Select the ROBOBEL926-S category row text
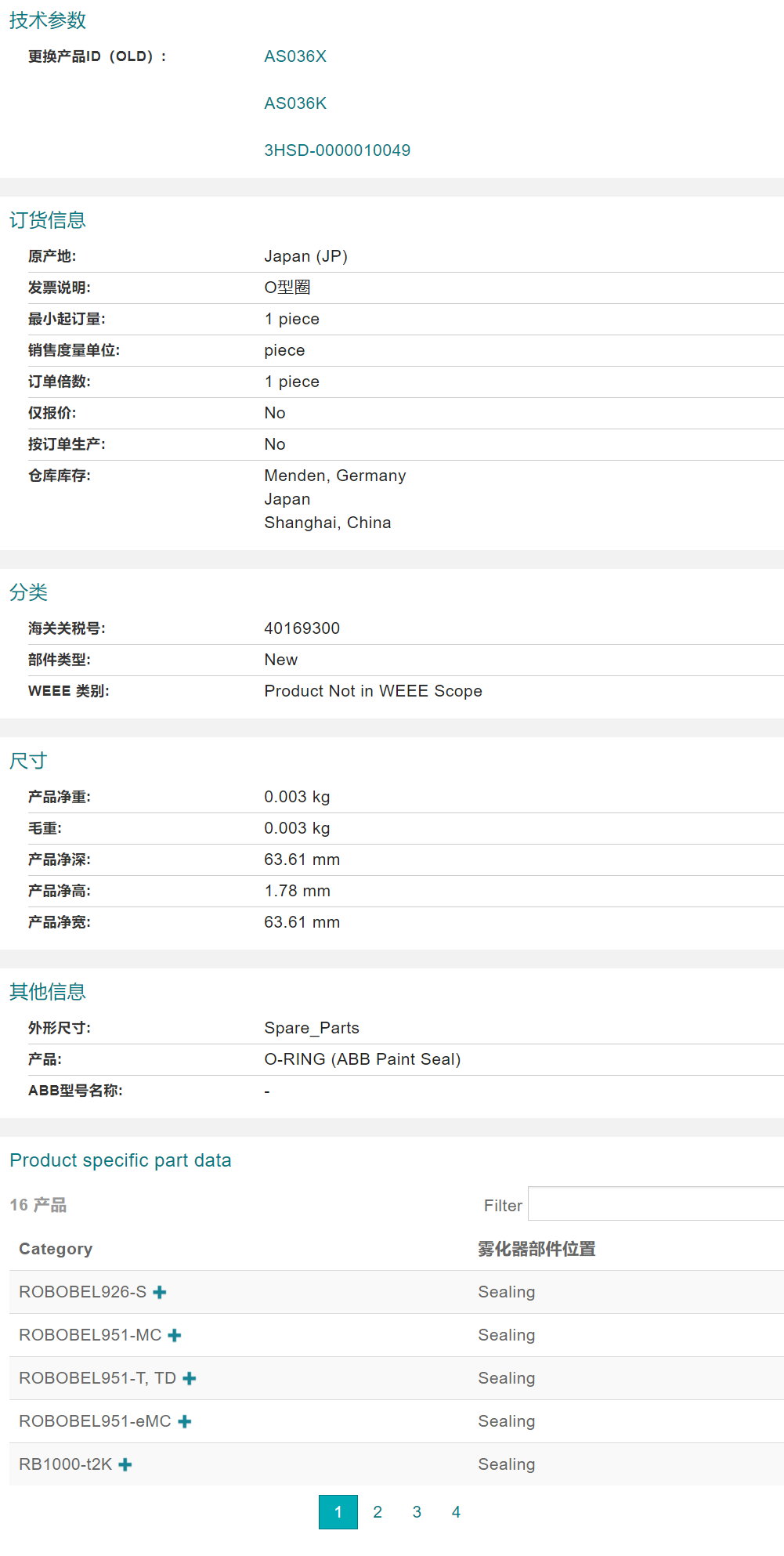The height and width of the screenshot is (1556, 784). (82, 1292)
